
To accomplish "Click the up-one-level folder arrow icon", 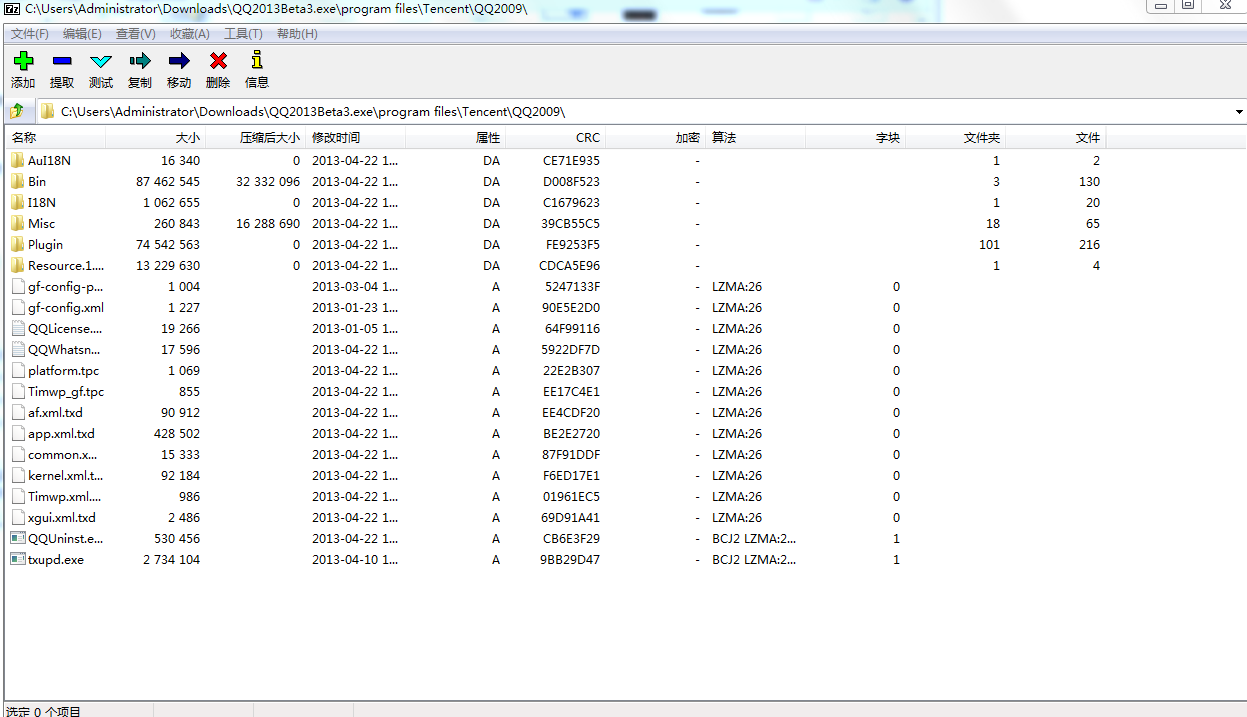I will (17, 111).
